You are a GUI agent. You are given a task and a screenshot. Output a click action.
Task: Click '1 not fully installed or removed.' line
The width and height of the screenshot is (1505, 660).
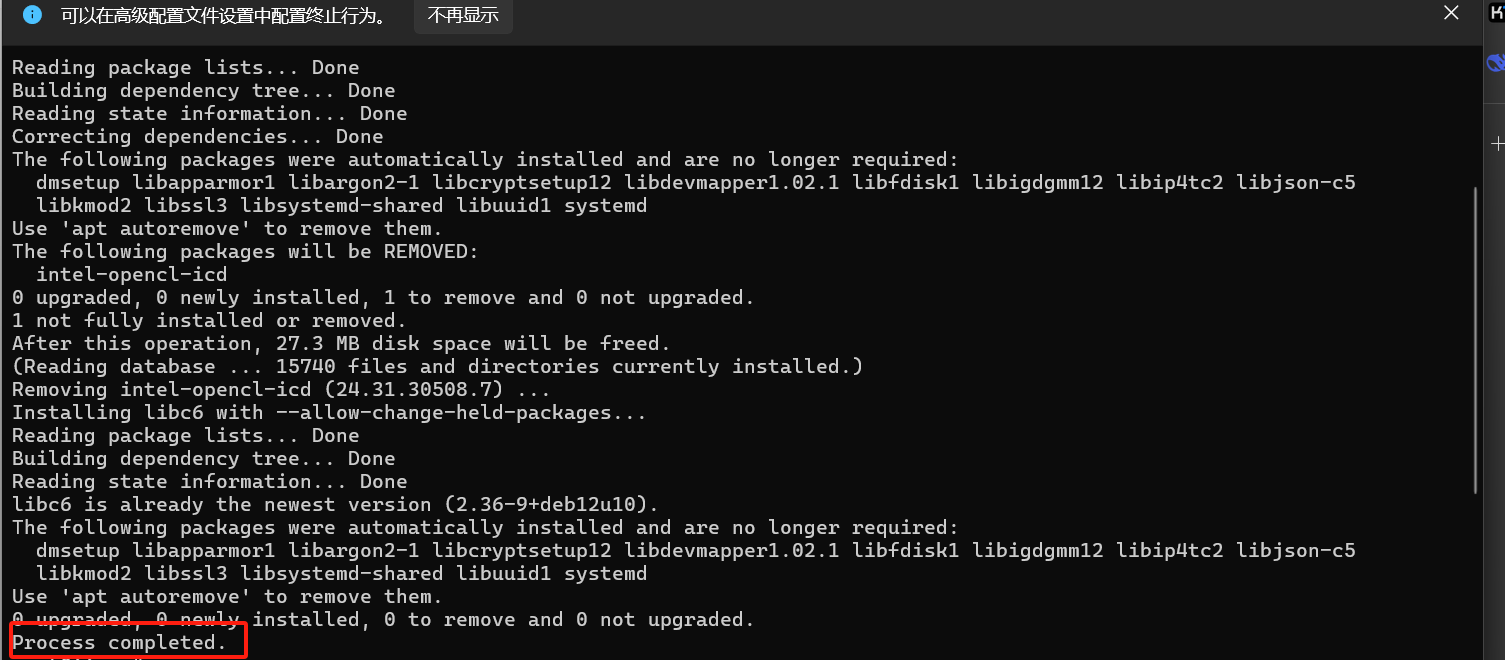209,321
